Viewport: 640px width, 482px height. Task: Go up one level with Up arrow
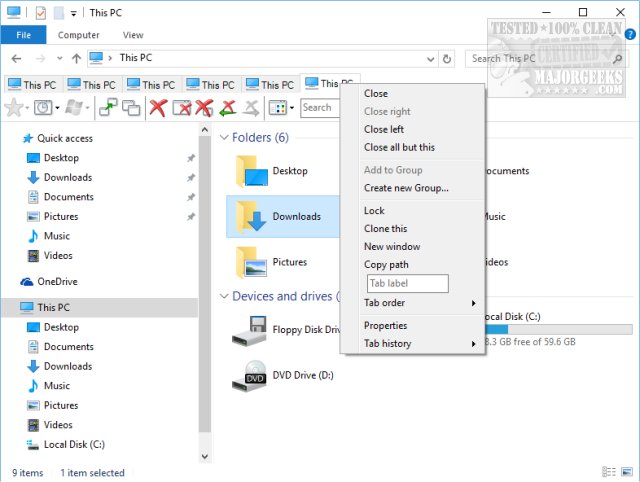coord(76,59)
